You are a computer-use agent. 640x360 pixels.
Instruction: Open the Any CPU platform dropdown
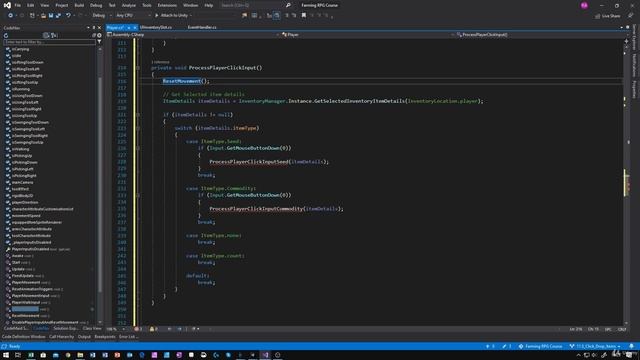coord(133,16)
